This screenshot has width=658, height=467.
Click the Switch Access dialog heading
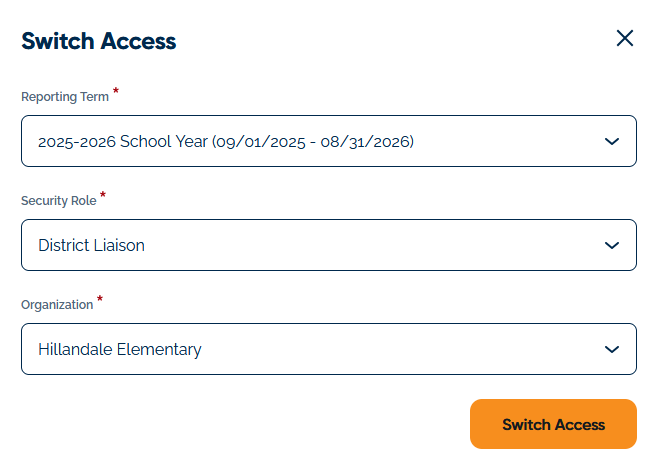pyautogui.click(x=98, y=41)
